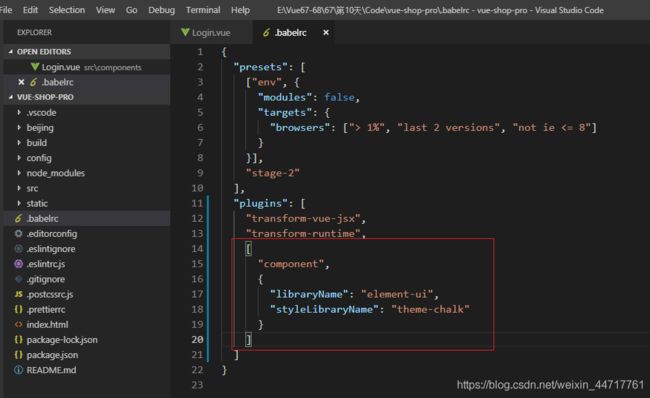
Task: Open the .editorconfig file
Action: (87, 234)
